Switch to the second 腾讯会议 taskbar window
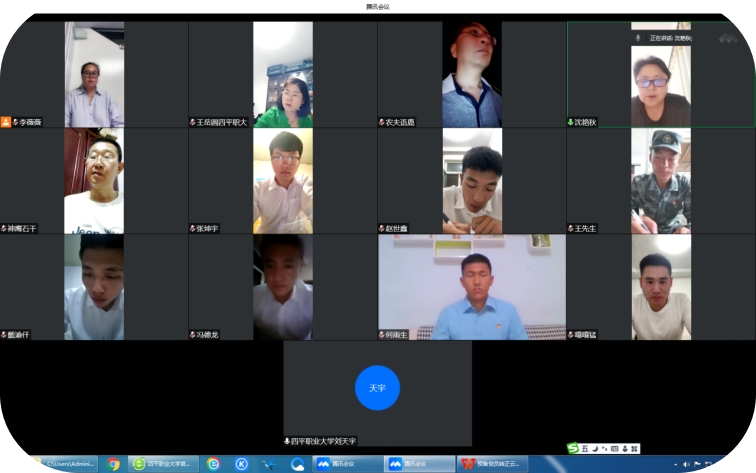Screen dimensions: 756x473 pyautogui.click(x=420, y=464)
